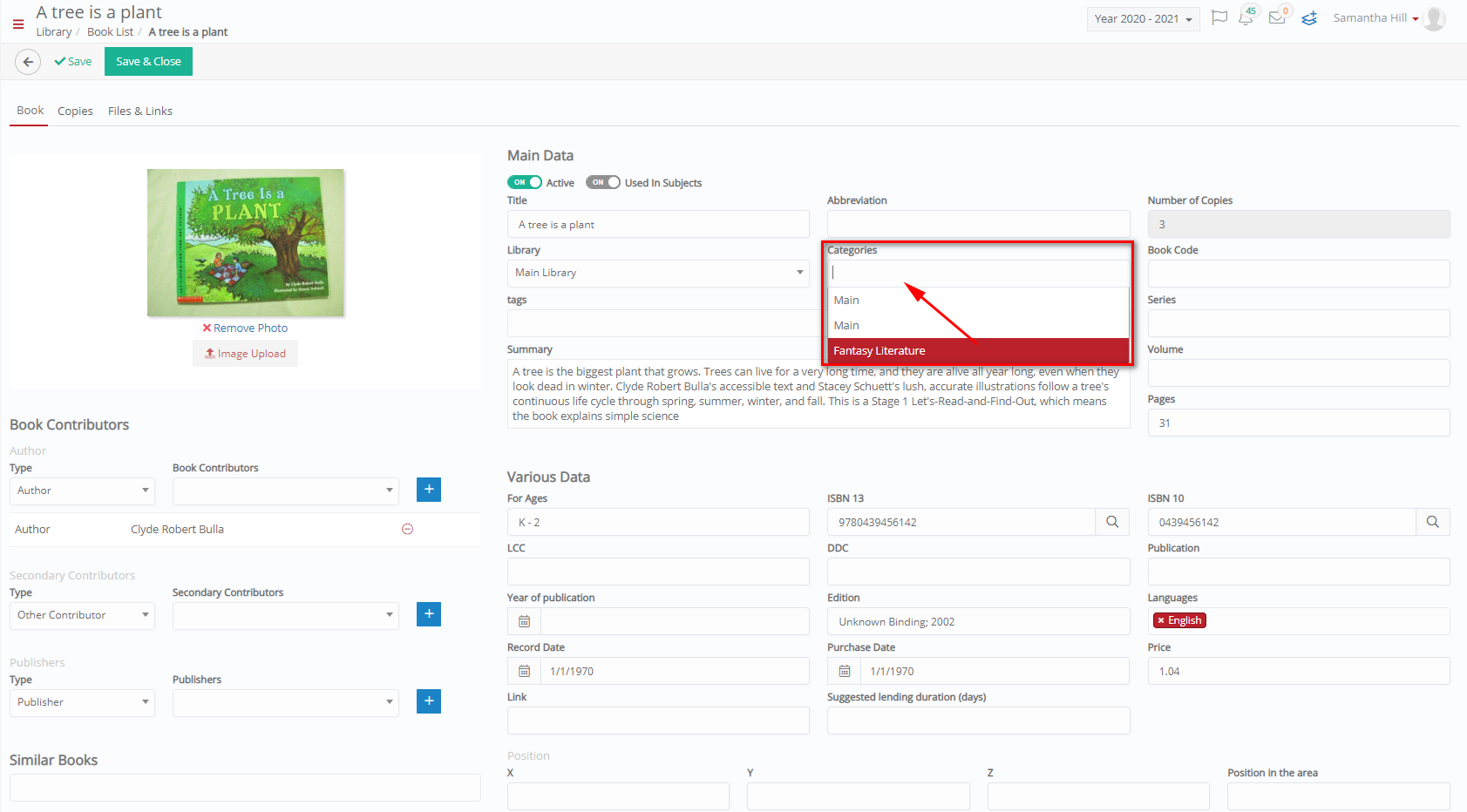
Task: Toggle the Active switch
Action: pos(525,182)
